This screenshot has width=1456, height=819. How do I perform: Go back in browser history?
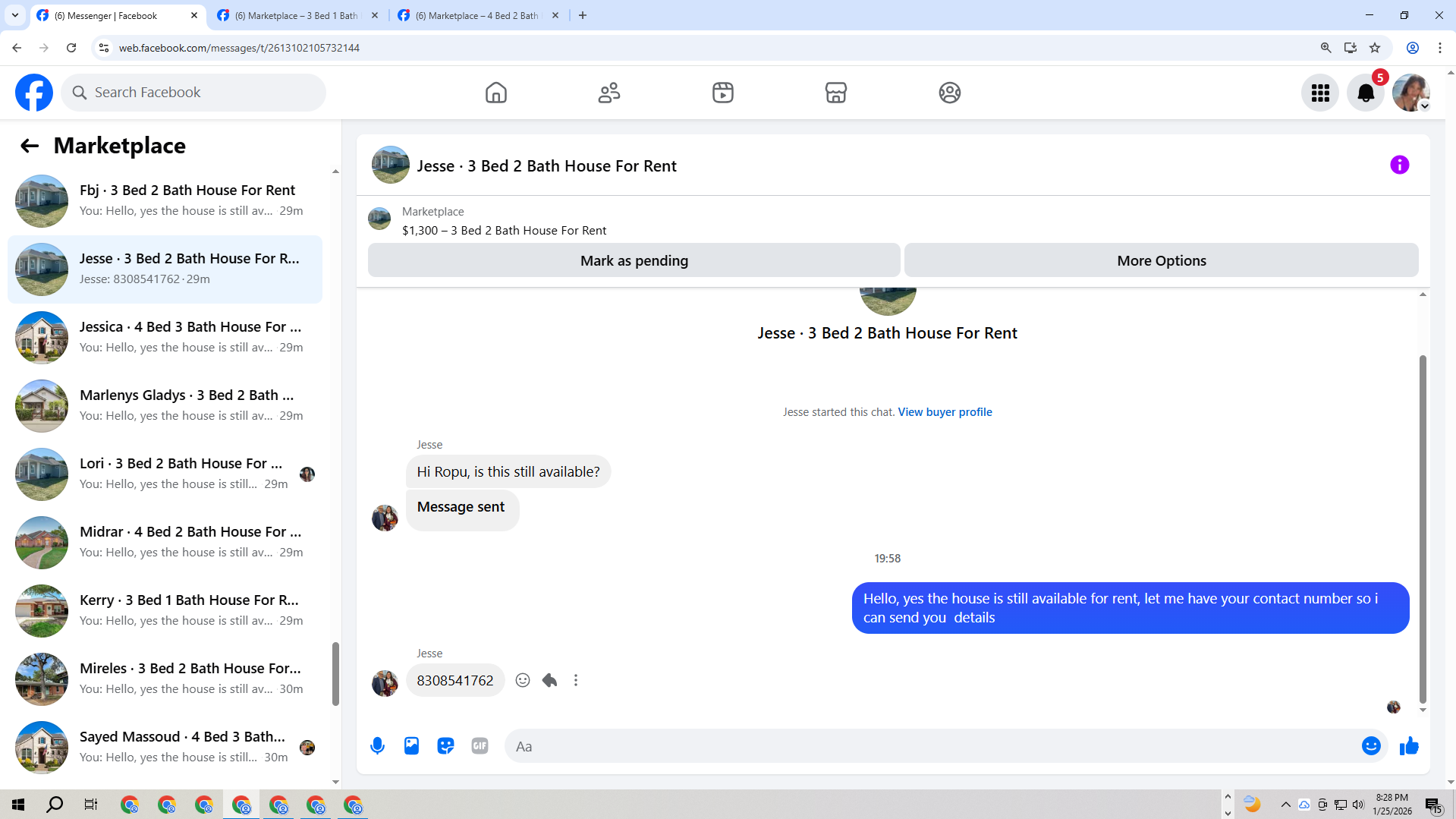[x=17, y=48]
